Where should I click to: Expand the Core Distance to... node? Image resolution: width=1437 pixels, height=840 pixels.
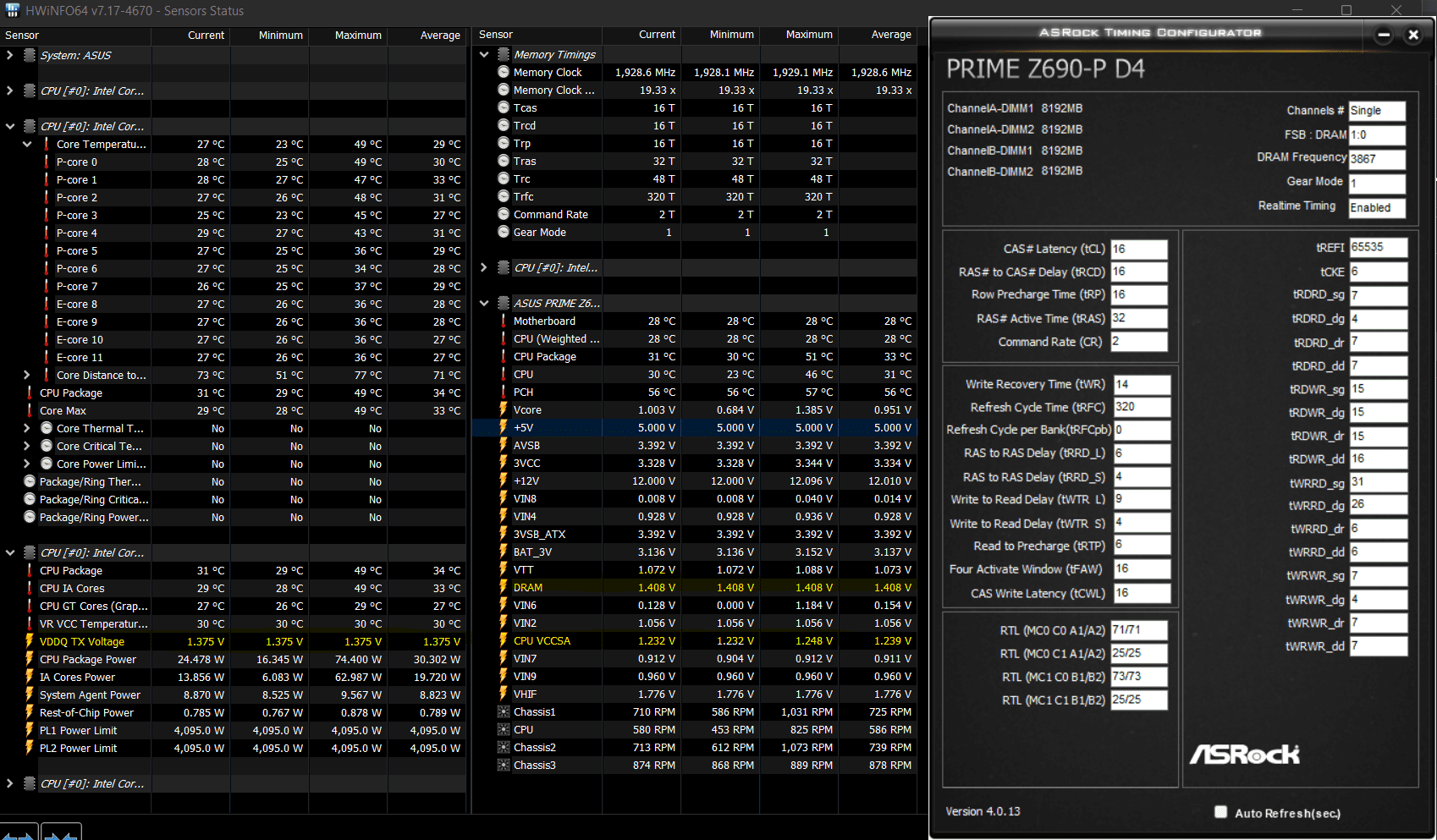click(x=27, y=375)
